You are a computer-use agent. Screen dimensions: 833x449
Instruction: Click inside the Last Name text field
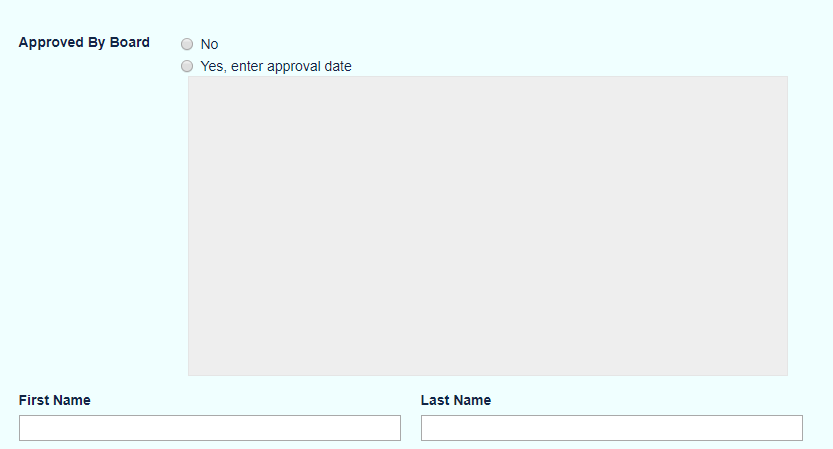[x=611, y=428]
